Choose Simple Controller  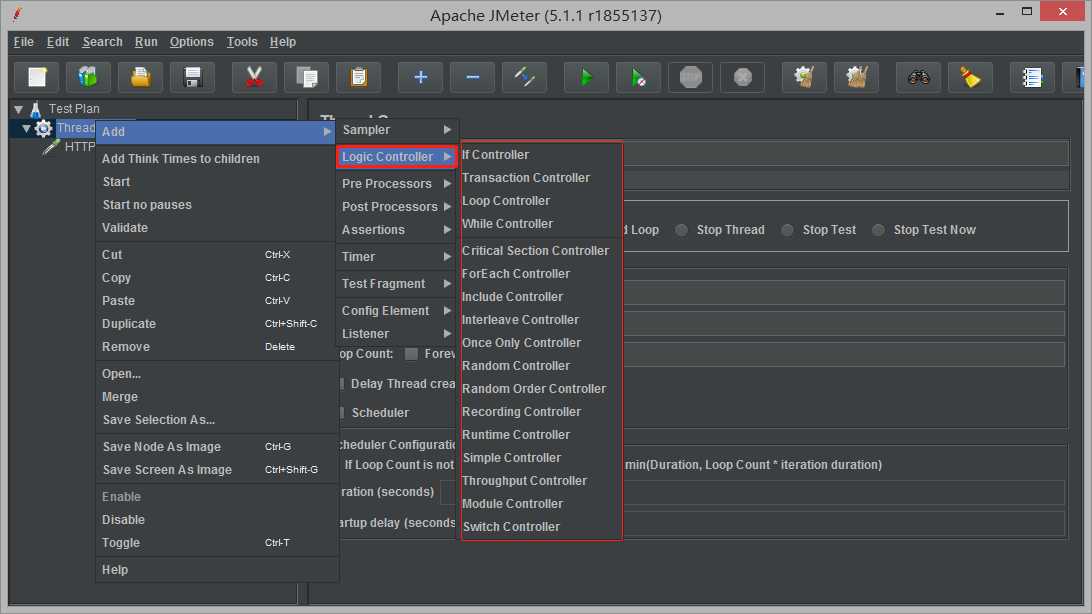point(541,457)
